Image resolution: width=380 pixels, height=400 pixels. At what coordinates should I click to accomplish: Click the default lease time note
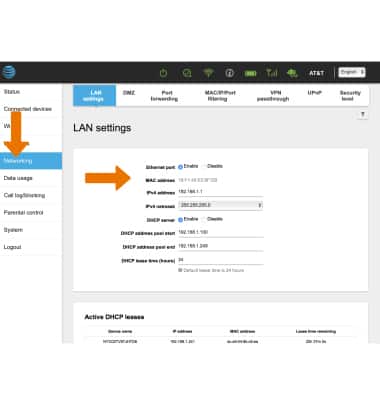coord(214,270)
